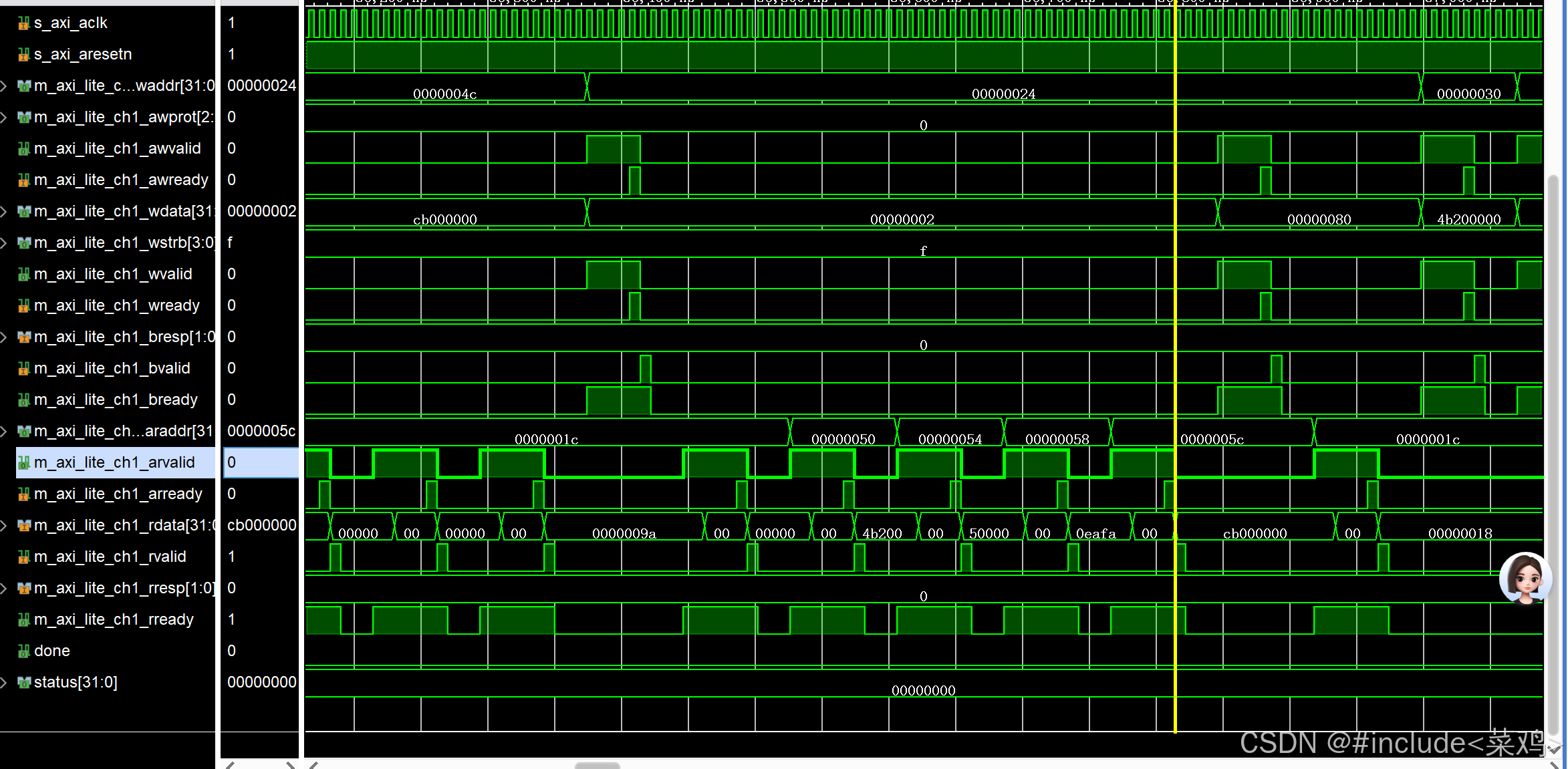Select the m_axi_lite_ch1_wready signal name
The image size is (1568, 769).
click(117, 305)
